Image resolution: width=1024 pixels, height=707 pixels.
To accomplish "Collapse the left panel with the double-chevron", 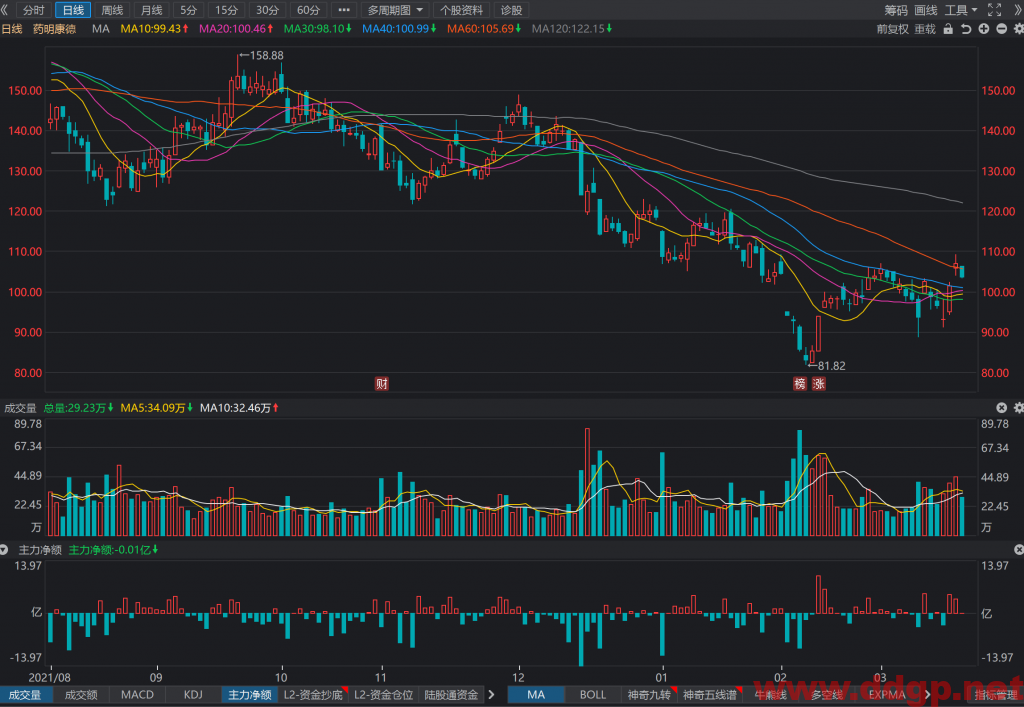I will tap(5, 10).
